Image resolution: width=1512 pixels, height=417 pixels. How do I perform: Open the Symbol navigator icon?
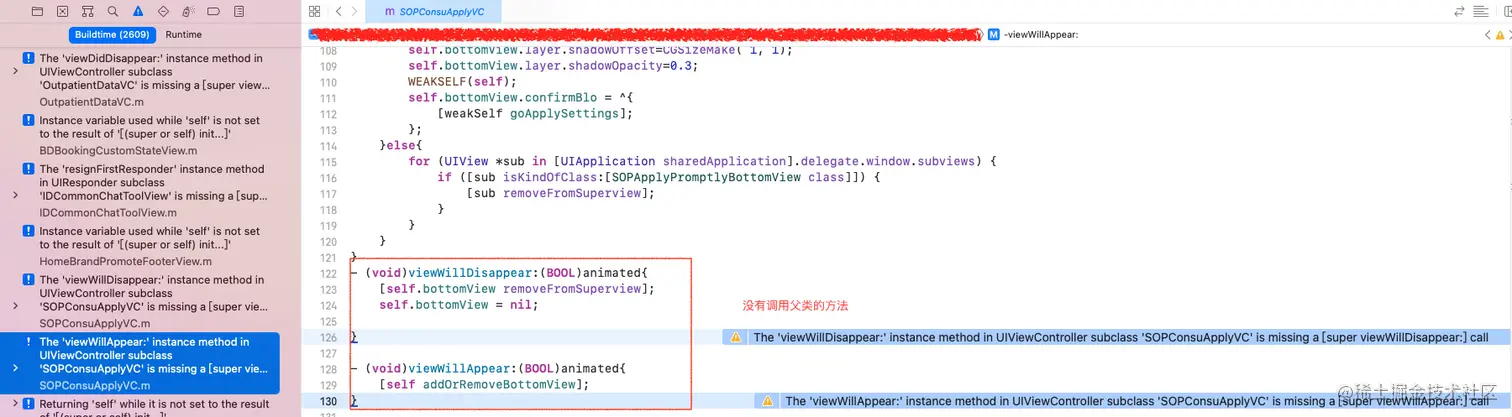(88, 11)
